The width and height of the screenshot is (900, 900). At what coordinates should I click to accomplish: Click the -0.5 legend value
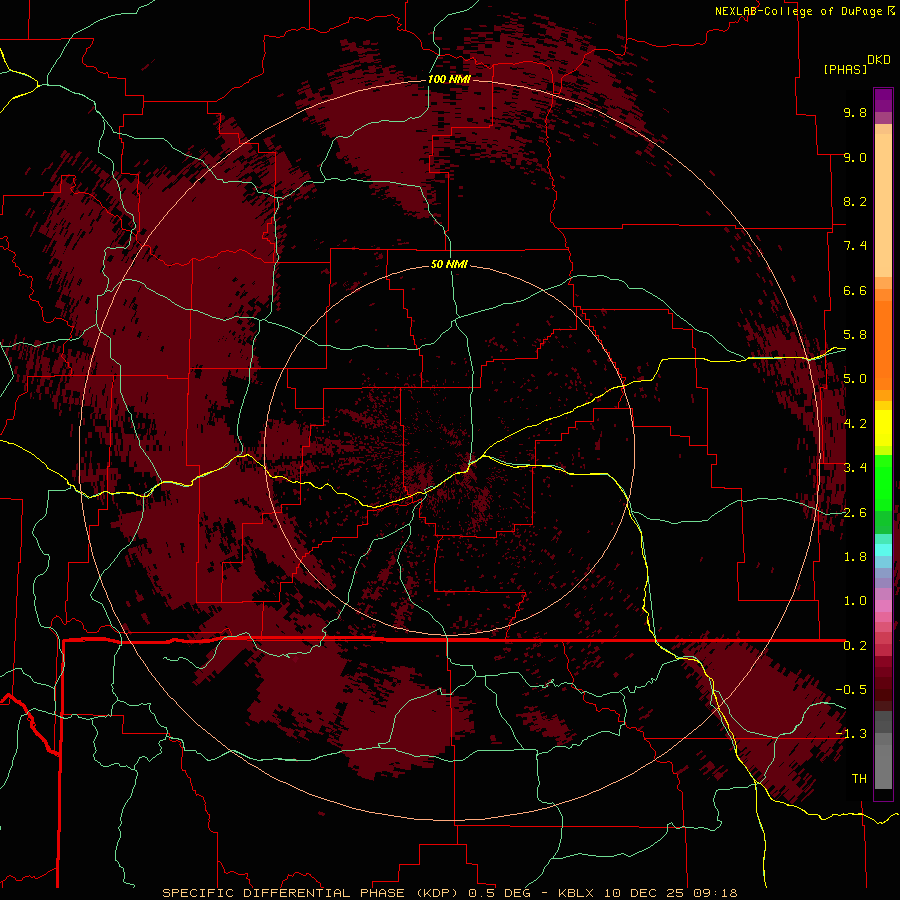pyautogui.click(x=851, y=690)
